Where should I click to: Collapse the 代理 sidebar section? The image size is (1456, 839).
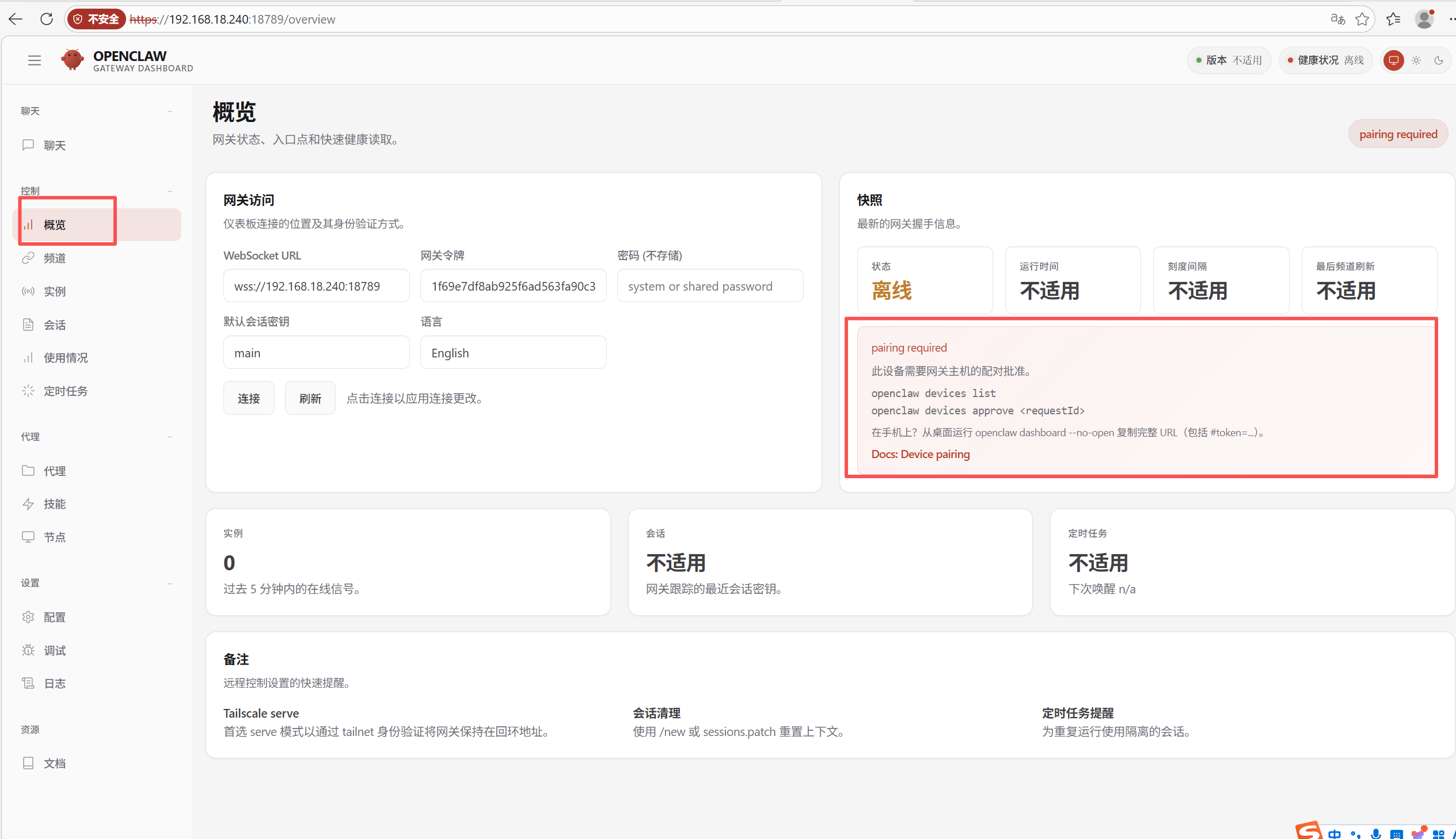169,437
